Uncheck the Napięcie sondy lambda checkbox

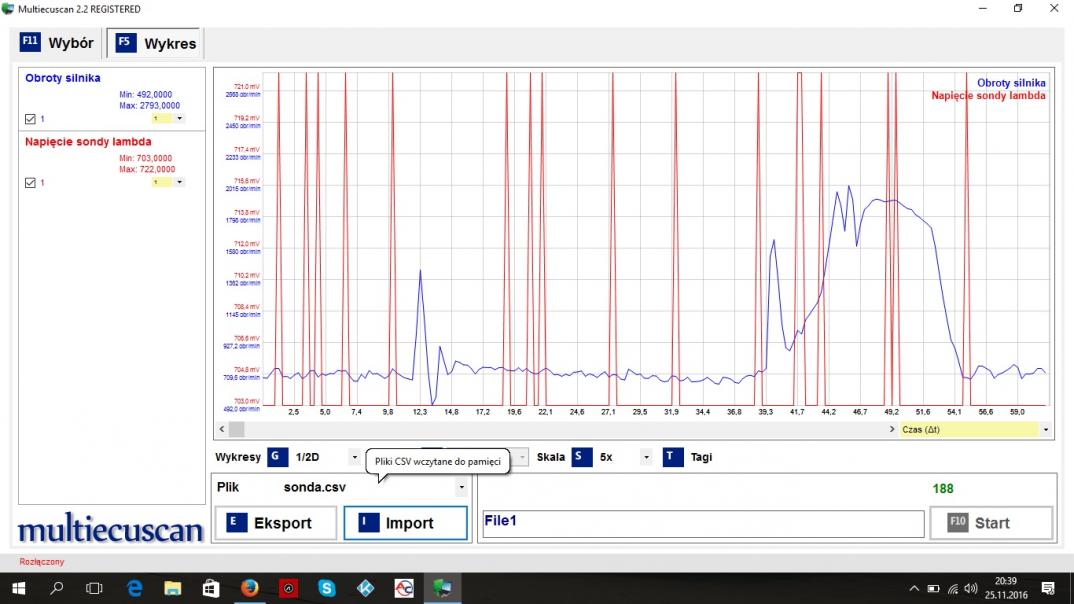30,183
